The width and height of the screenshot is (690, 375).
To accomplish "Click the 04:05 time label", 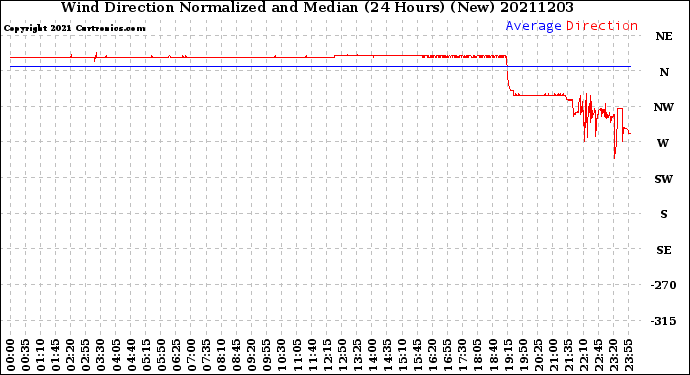I will 116,355.
